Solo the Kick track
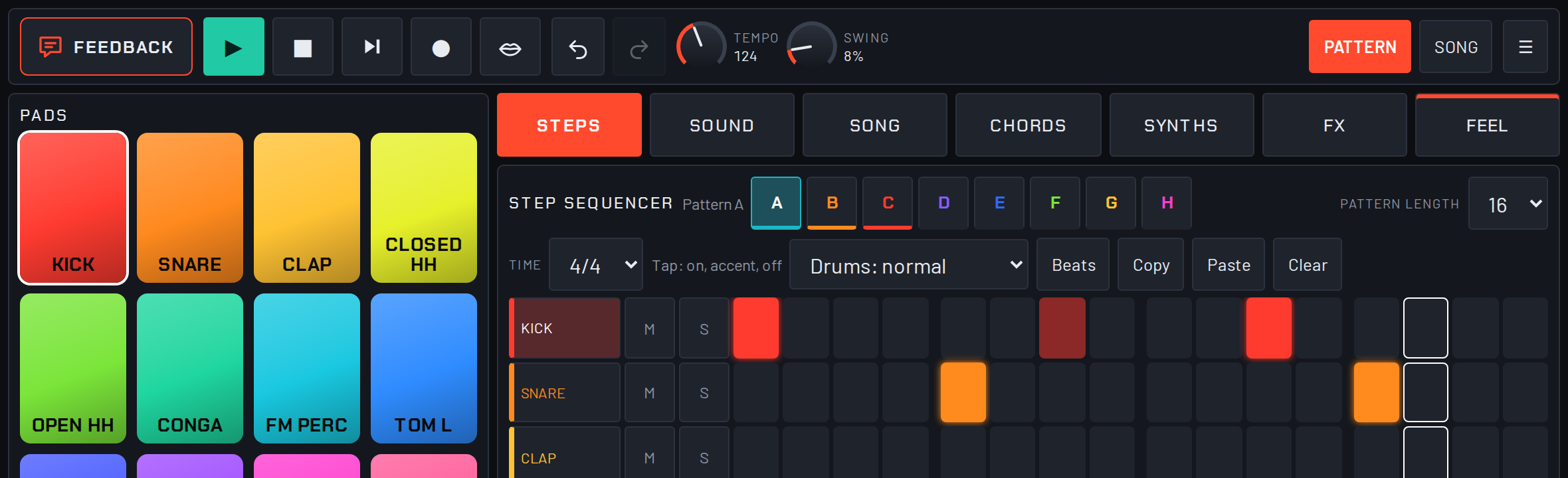The width and height of the screenshot is (1568, 478). [704, 329]
